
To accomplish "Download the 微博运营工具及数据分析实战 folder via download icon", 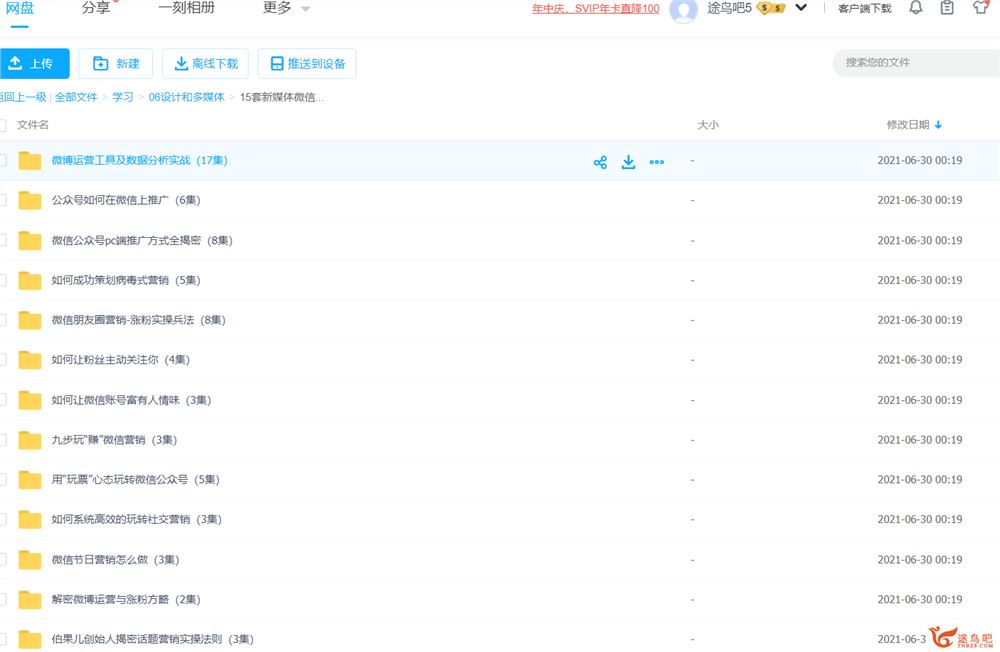I will (x=628, y=161).
